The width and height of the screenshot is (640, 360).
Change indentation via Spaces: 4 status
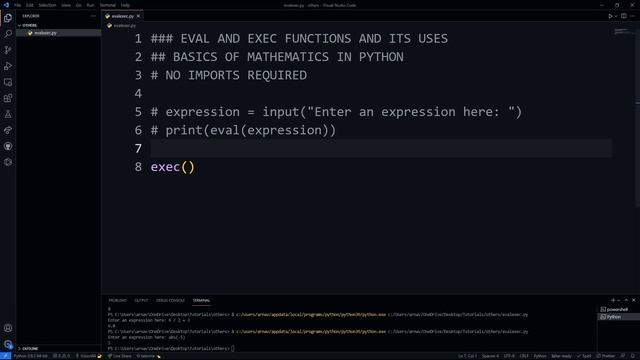coord(490,356)
